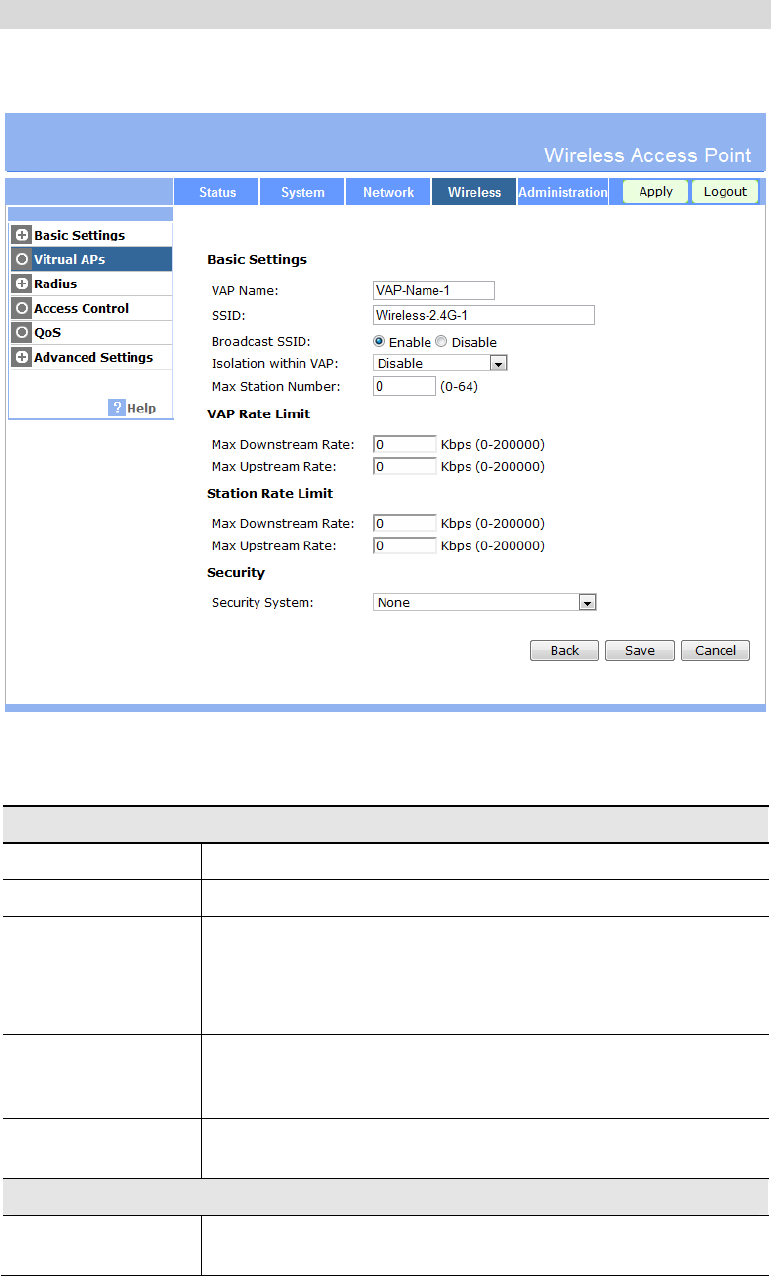Click the SSID input field
The image size is (771, 1276).
pos(484,315)
